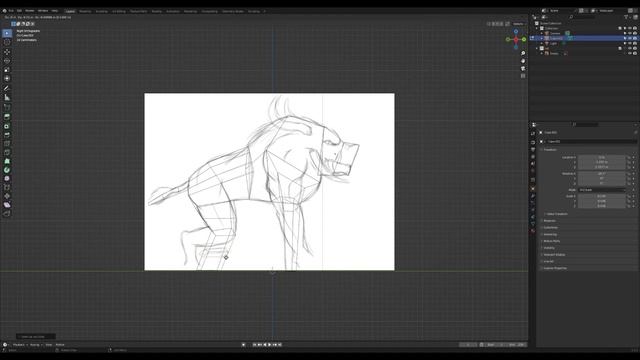Image resolution: width=640 pixels, height=360 pixels.
Task: Open the Object Data properties tab
Action: [533, 224]
